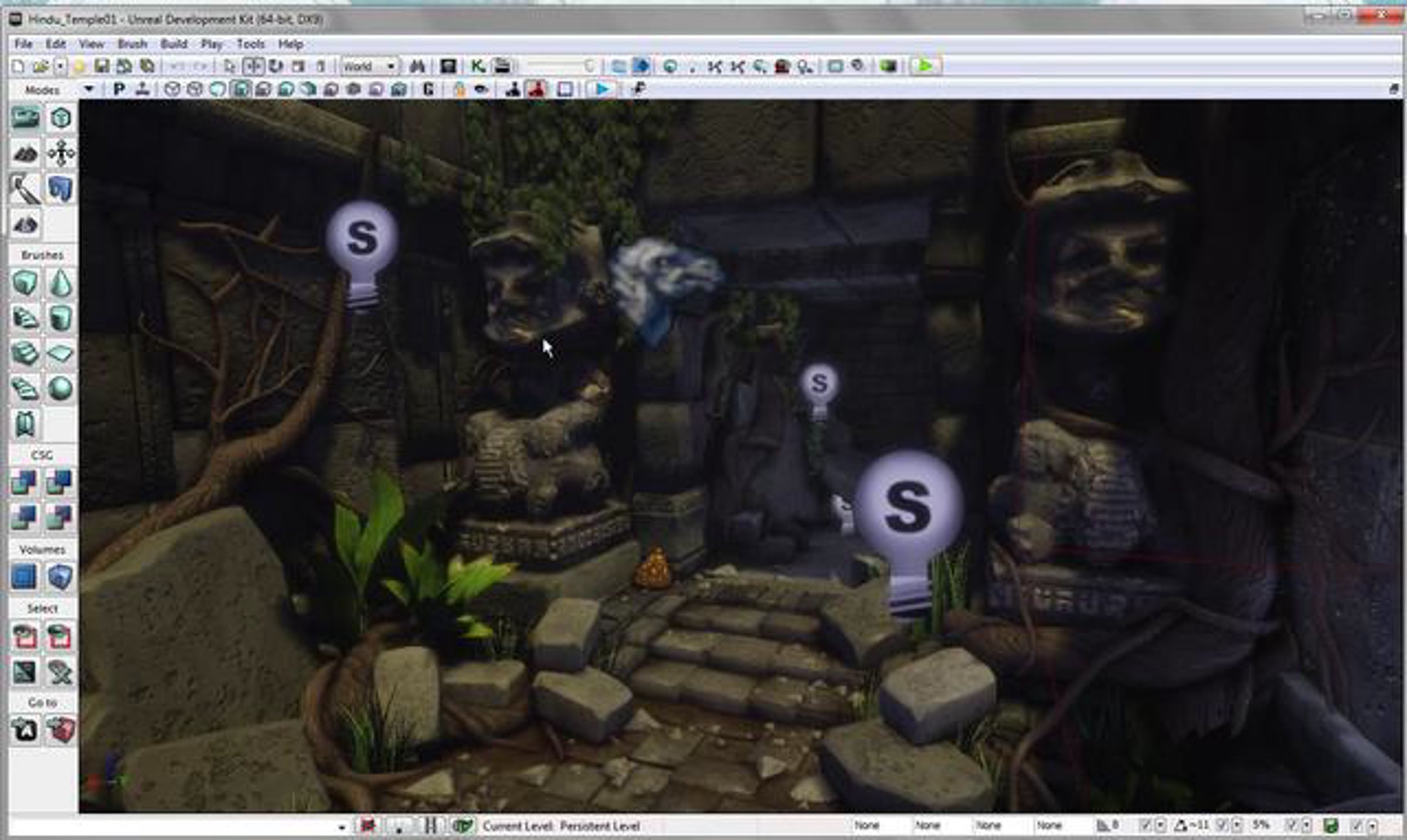
Task: Click the 'Current Level: Persistent Level' text
Action: pyautogui.click(x=561, y=826)
